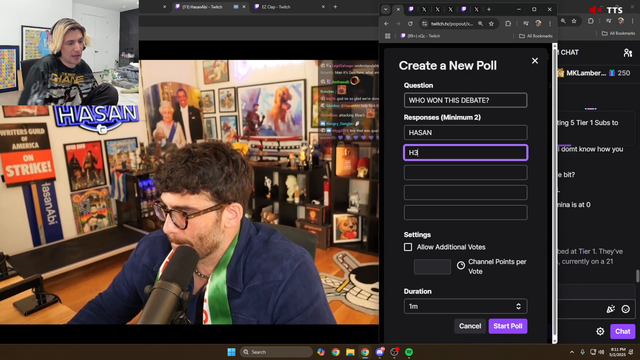Click the poll Question input field
640x360 pixels.
coord(465,100)
